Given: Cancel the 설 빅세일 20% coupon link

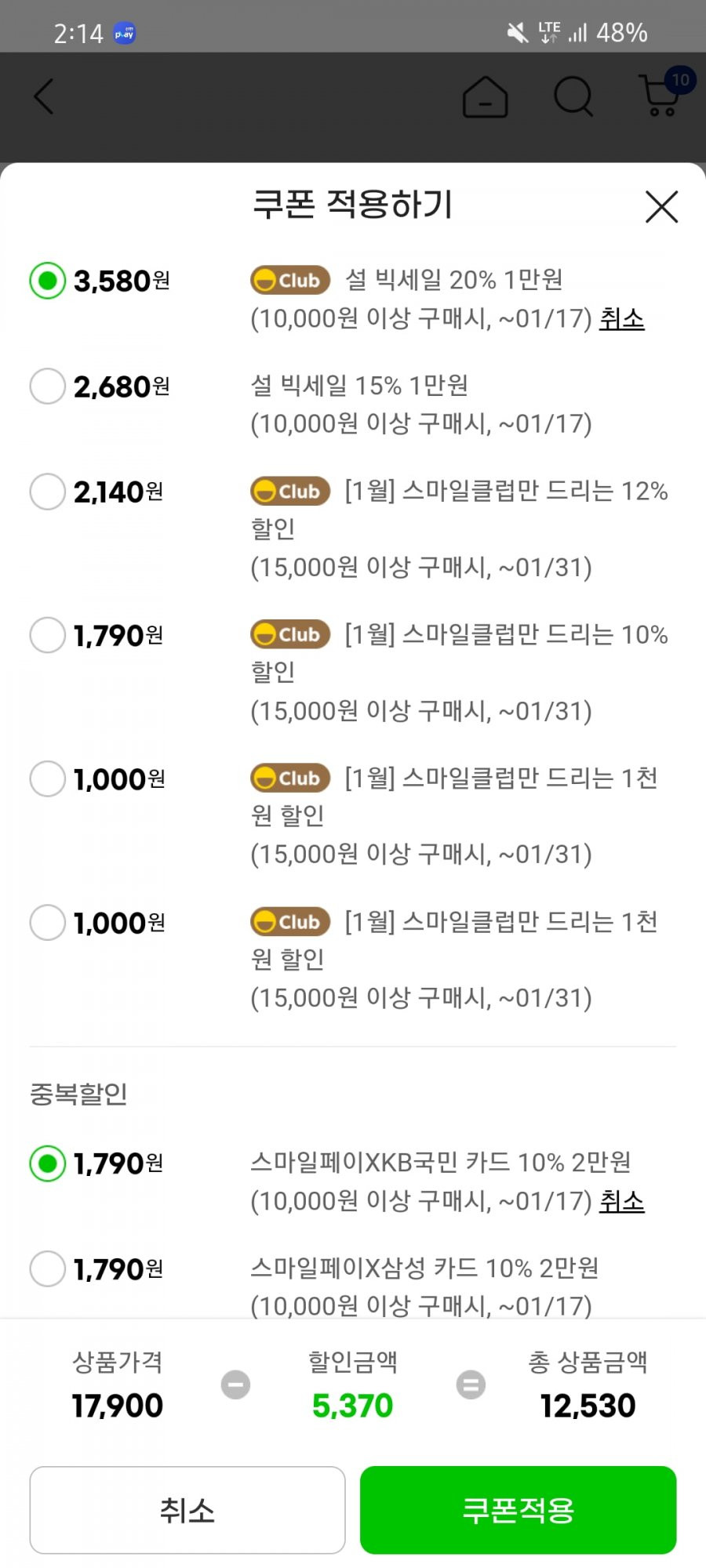Looking at the screenshot, I should [621, 318].
